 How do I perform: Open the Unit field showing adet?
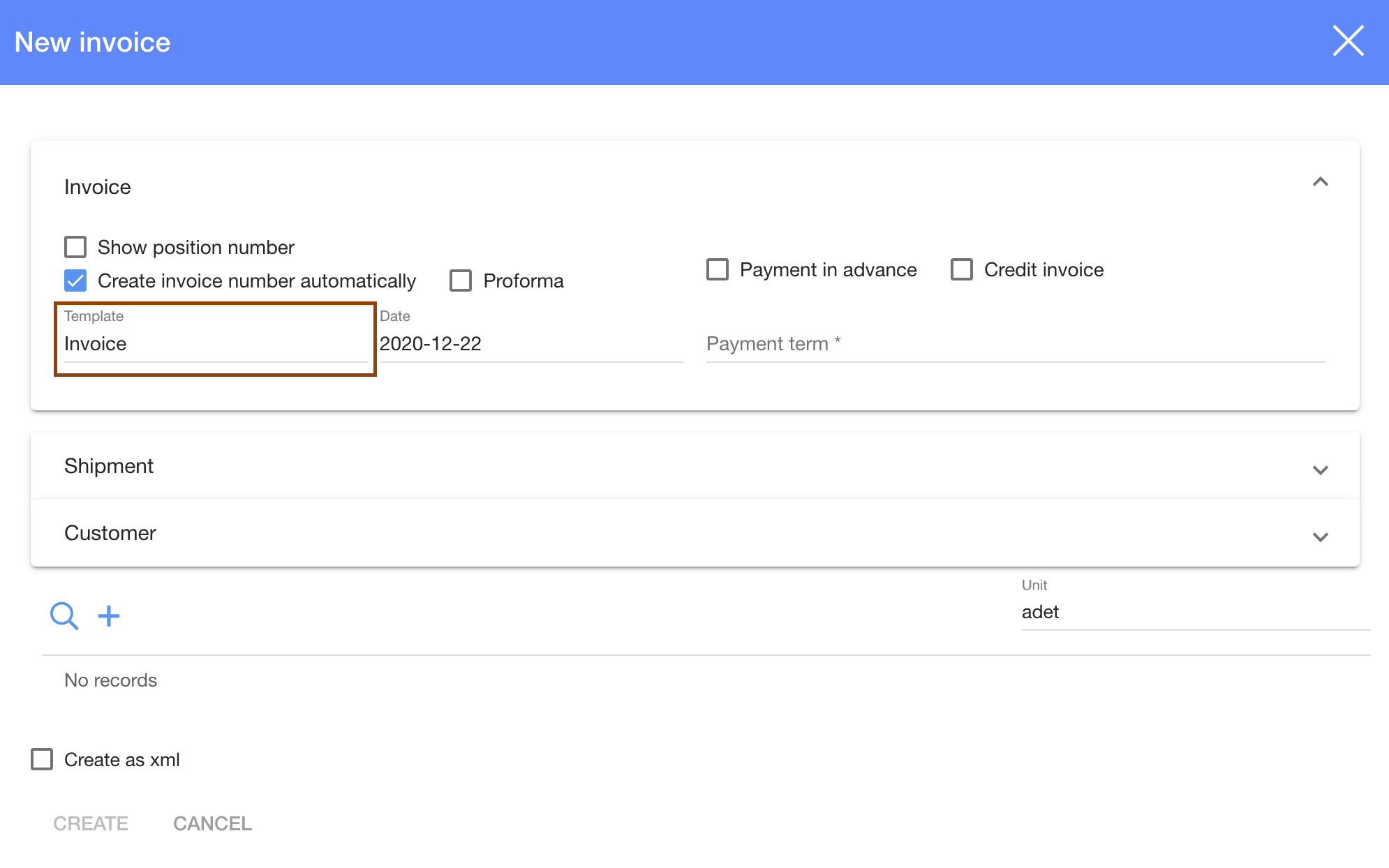point(1195,612)
